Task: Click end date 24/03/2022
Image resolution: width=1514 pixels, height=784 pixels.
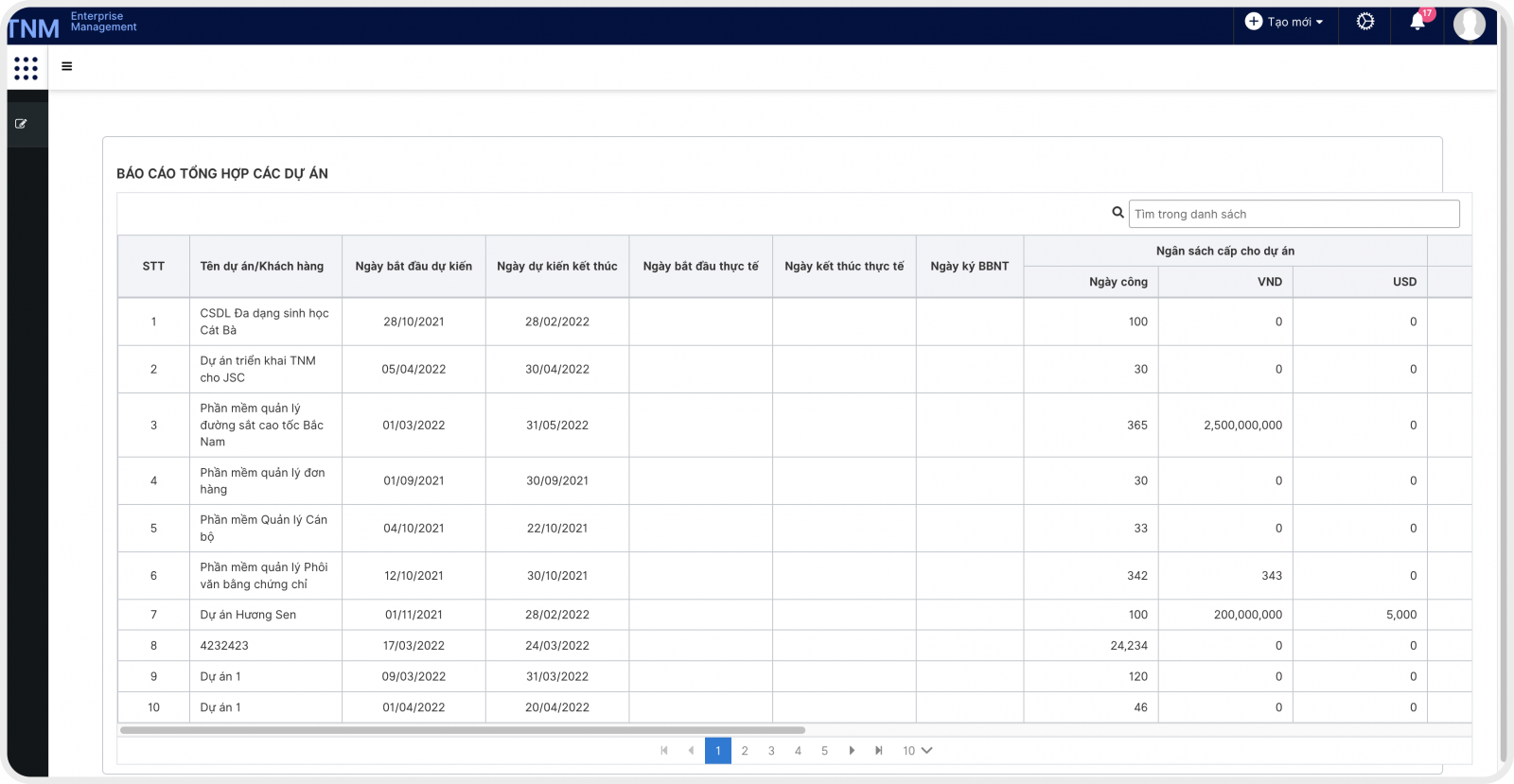Action: (557, 646)
